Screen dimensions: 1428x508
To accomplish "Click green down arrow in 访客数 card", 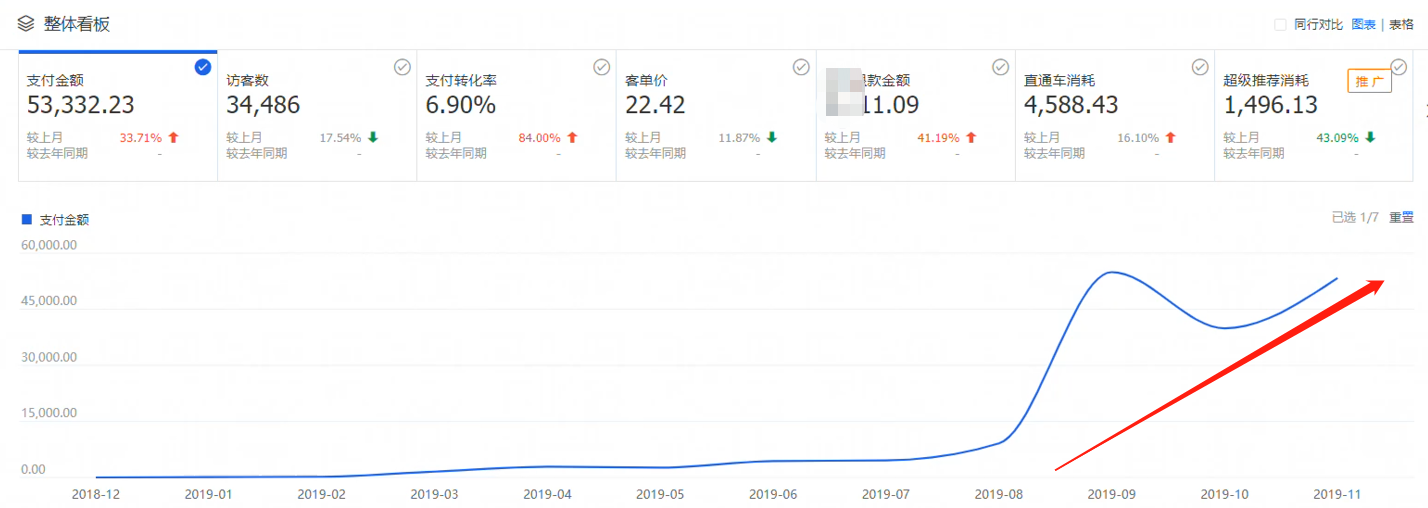I will coord(373,138).
